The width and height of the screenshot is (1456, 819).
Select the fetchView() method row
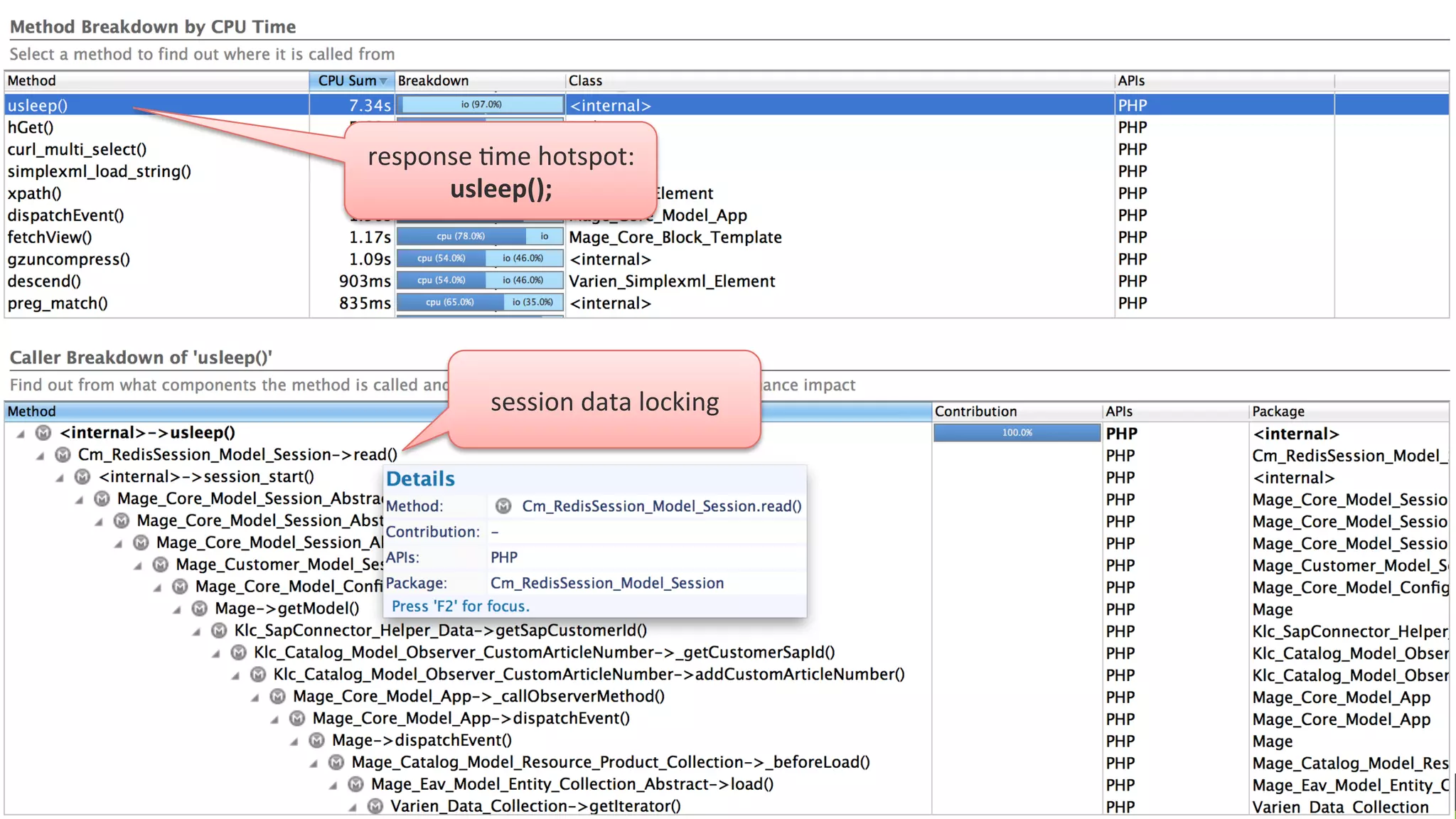727,237
